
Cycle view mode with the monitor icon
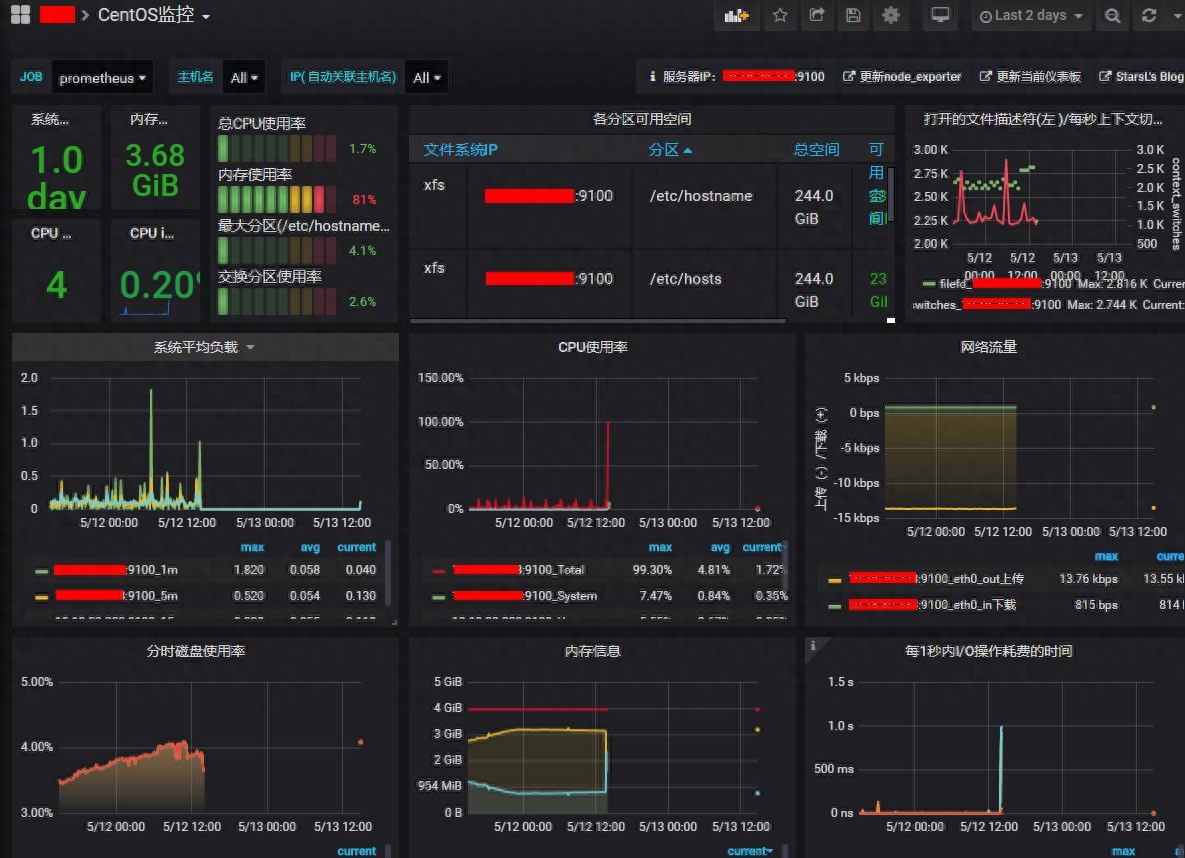[x=940, y=15]
